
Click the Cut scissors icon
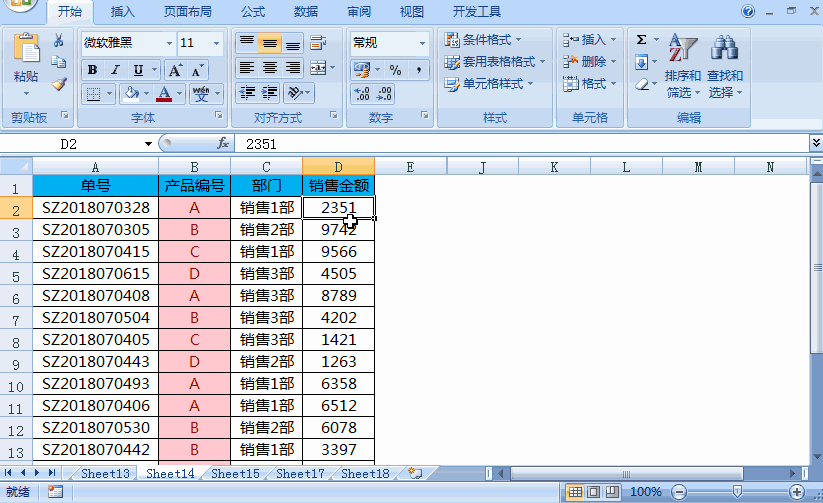pyautogui.click(x=59, y=40)
